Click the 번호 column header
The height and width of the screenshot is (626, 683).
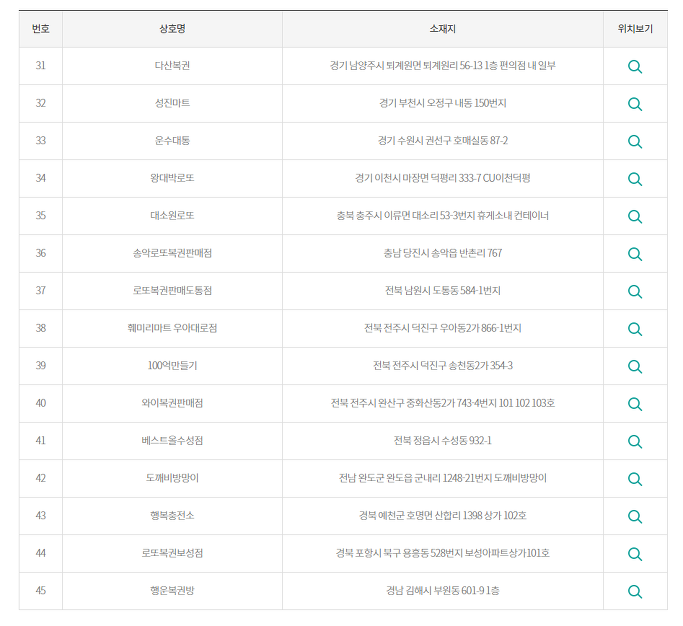[x=41, y=29]
